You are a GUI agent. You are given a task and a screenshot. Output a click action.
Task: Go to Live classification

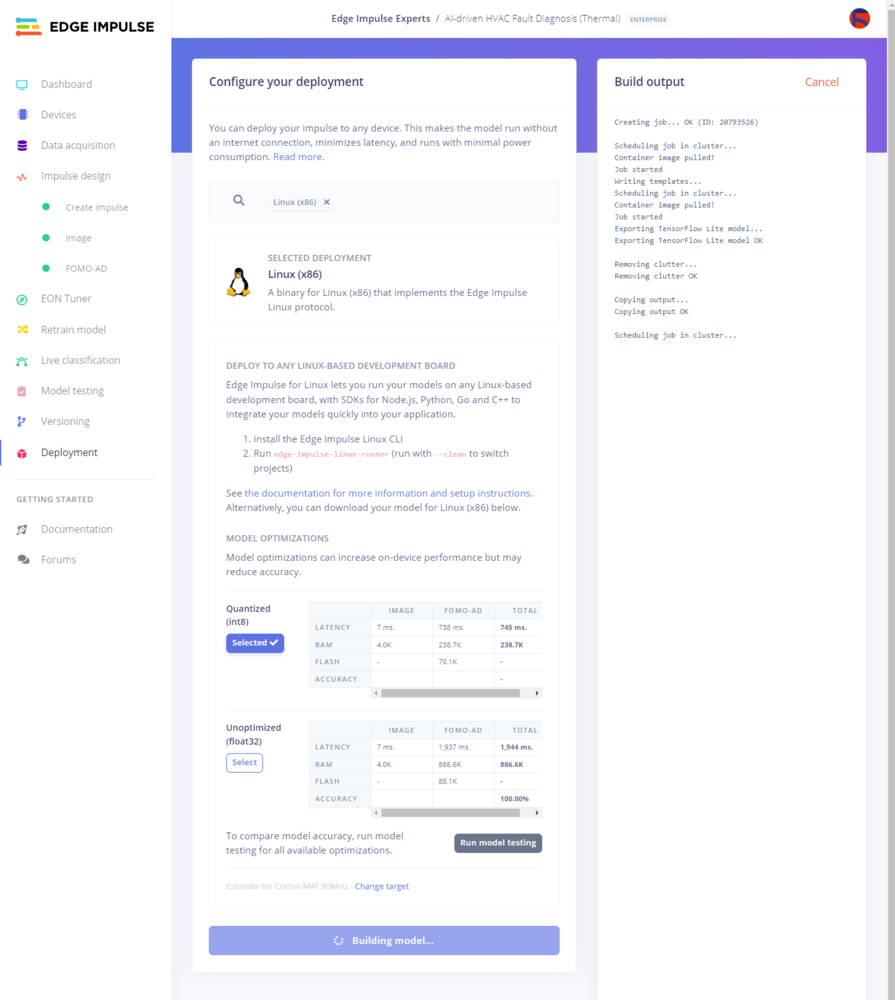(80, 360)
